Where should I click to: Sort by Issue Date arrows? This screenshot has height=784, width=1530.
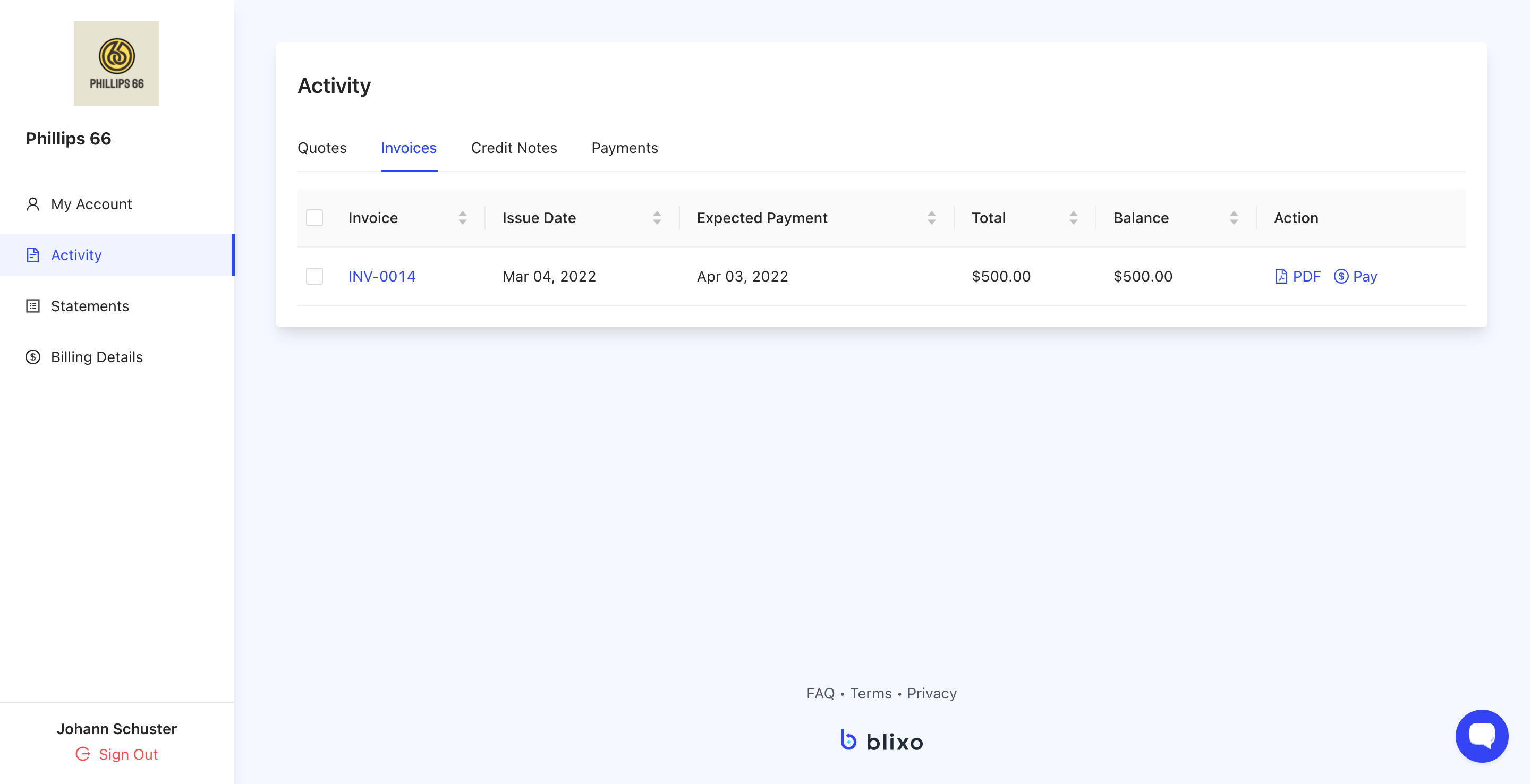tap(657, 218)
